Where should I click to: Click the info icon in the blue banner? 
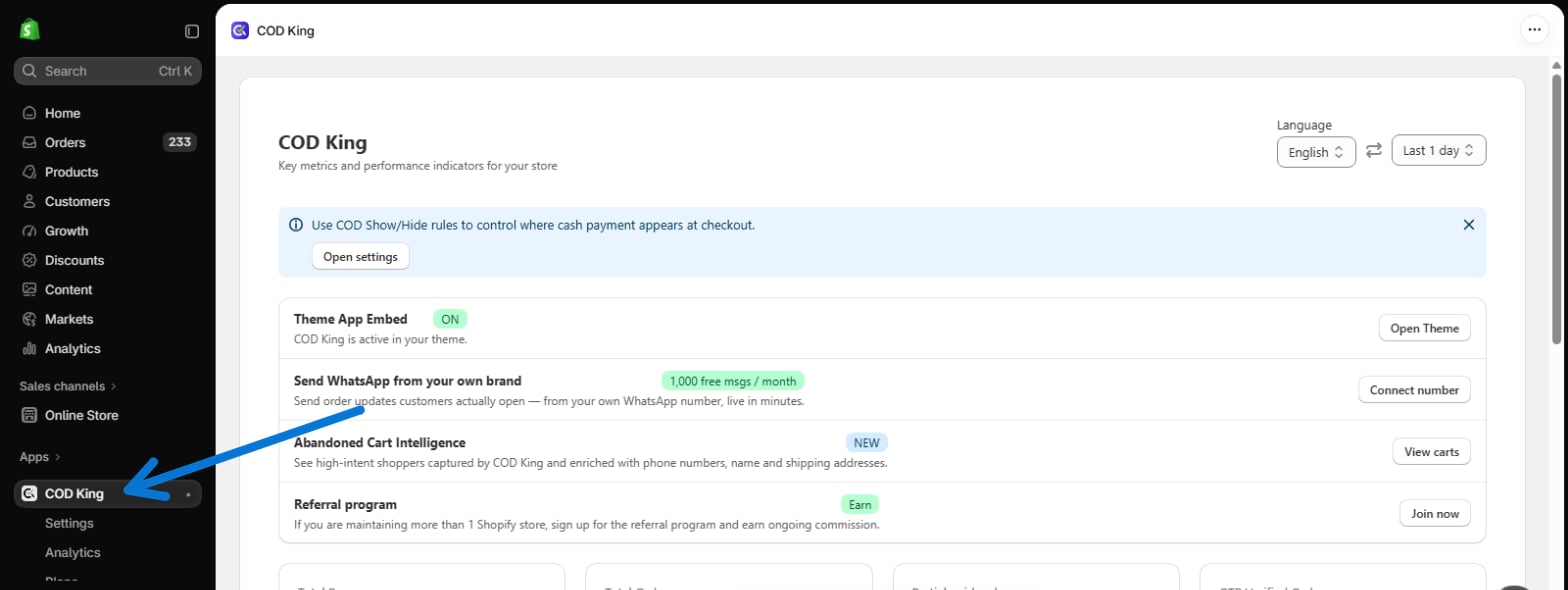[x=296, y=225]
